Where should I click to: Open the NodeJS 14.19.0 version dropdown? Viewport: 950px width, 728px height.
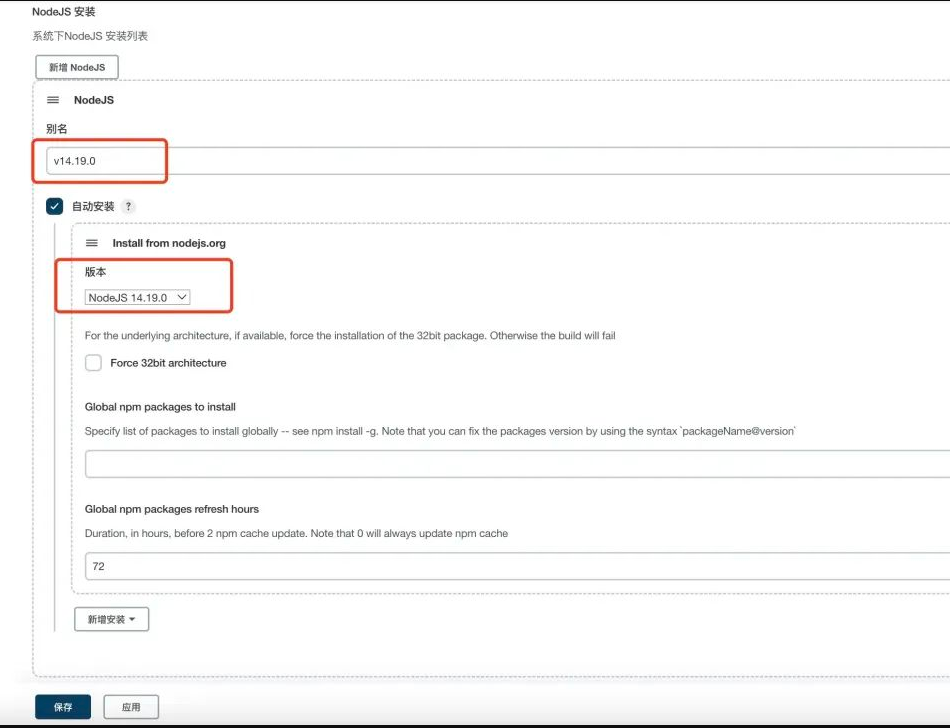point(138,297)
